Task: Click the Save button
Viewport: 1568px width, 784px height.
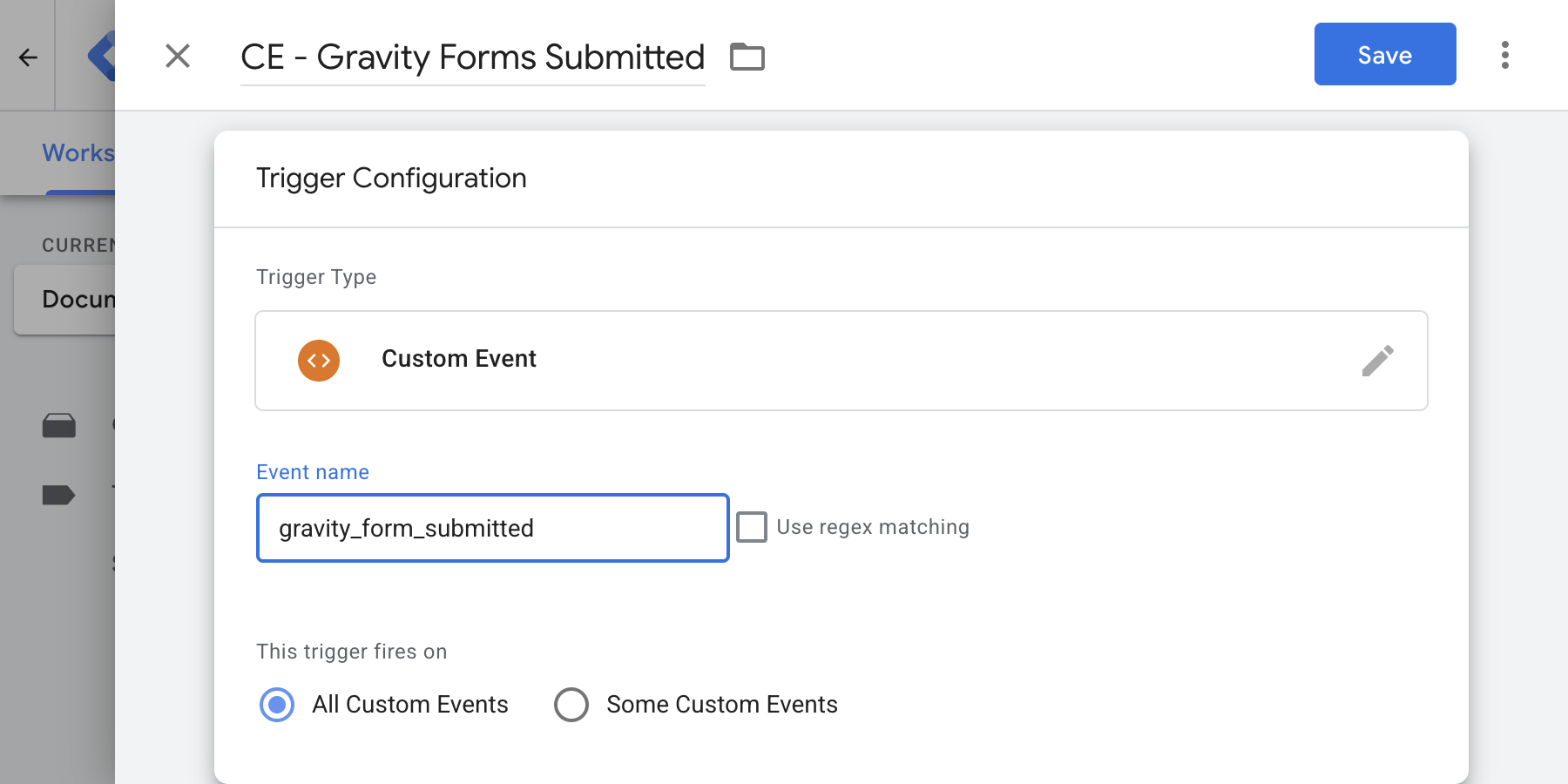Action: coord(1385,54)
